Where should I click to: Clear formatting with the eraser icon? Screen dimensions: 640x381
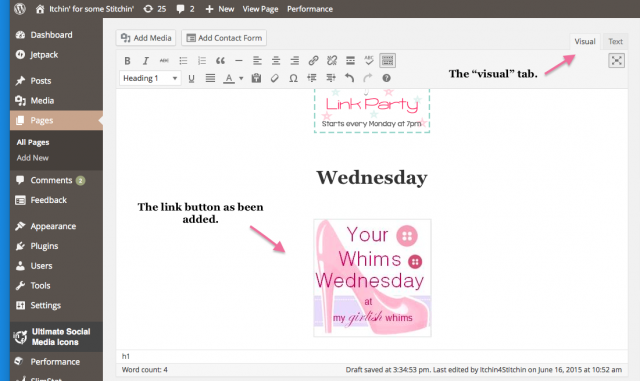coord(275,78)
